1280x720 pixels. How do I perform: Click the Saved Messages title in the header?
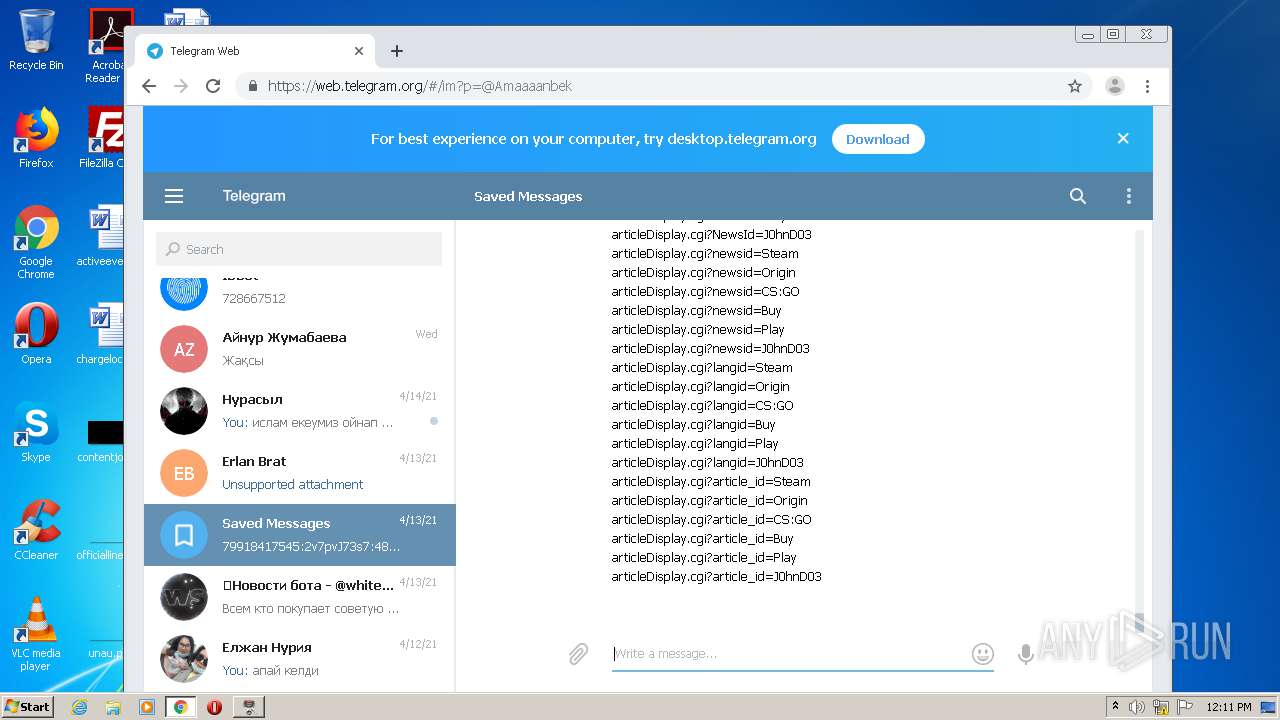point(528,196)
